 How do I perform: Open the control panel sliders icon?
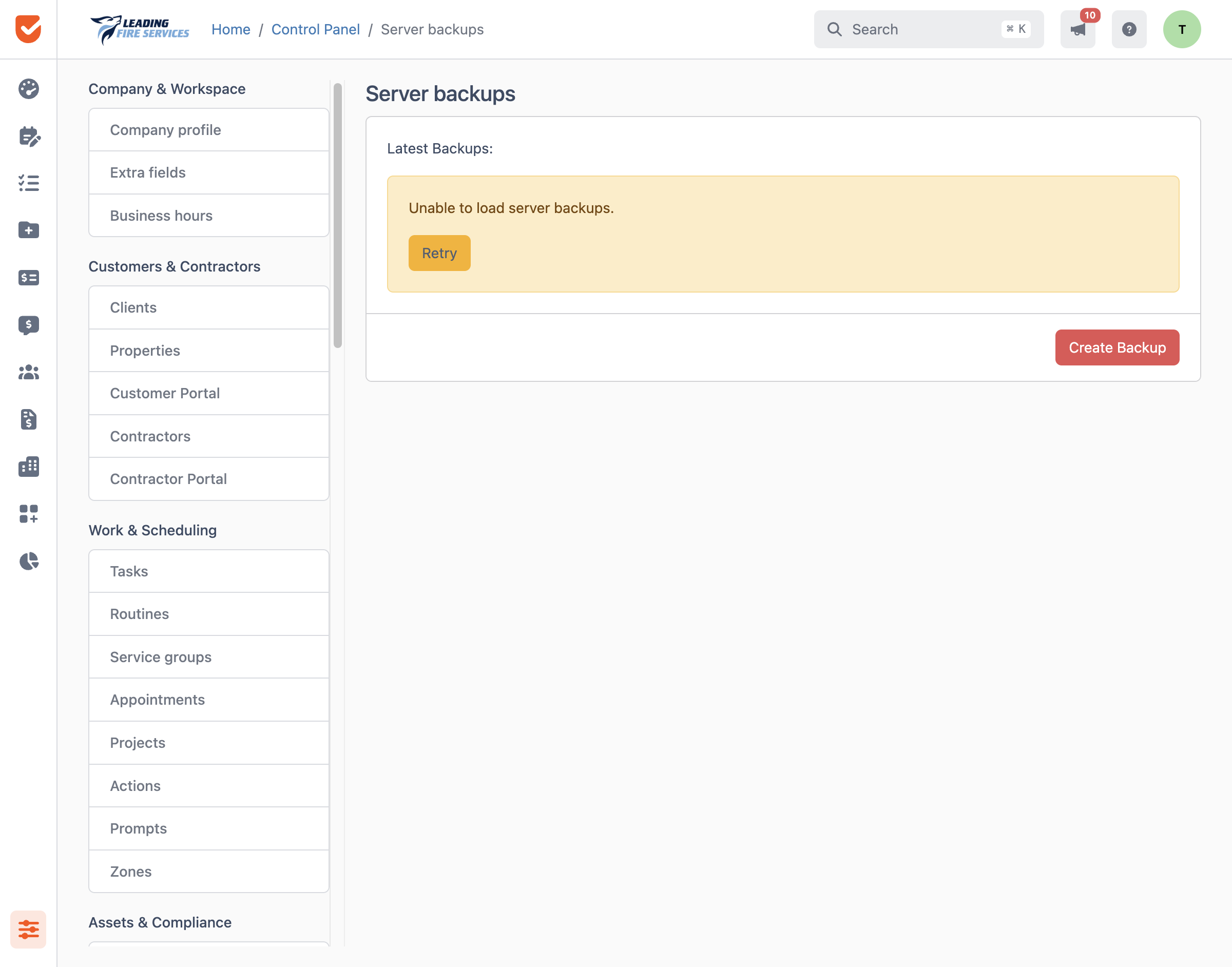coord(28,929)
